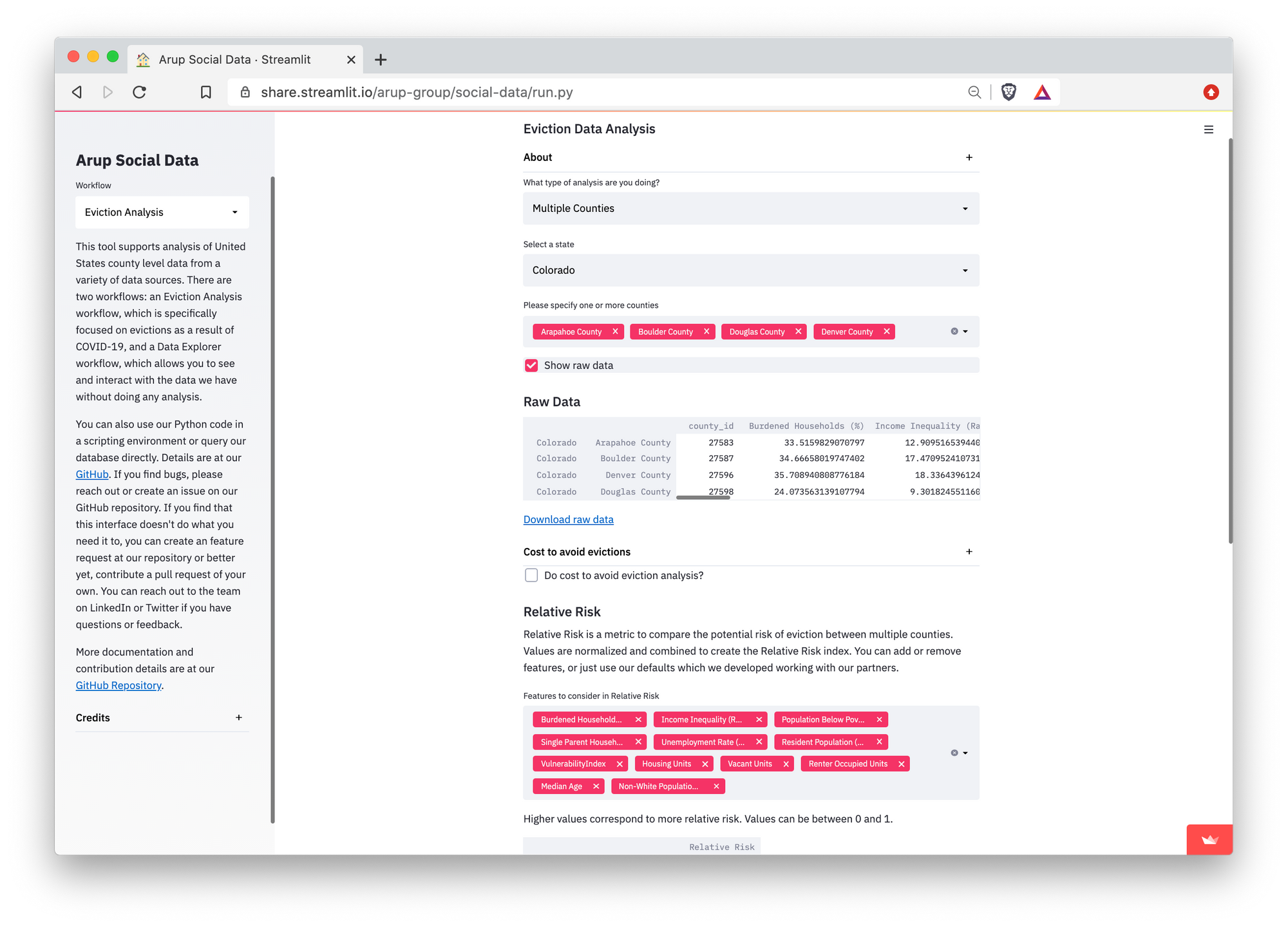Open the Select a state dropdown

tap(751, 270)
